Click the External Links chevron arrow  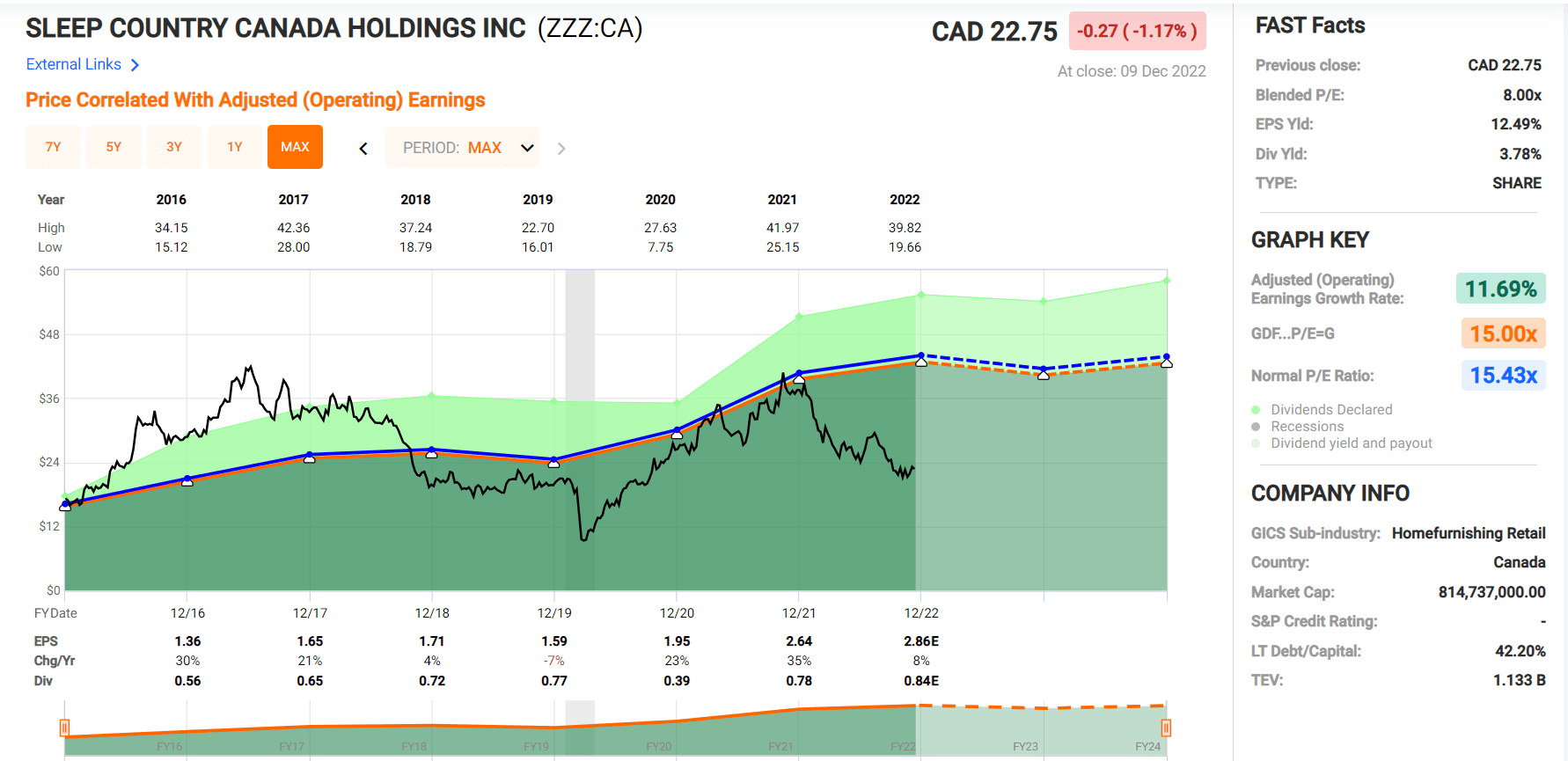tap(135, 65)
